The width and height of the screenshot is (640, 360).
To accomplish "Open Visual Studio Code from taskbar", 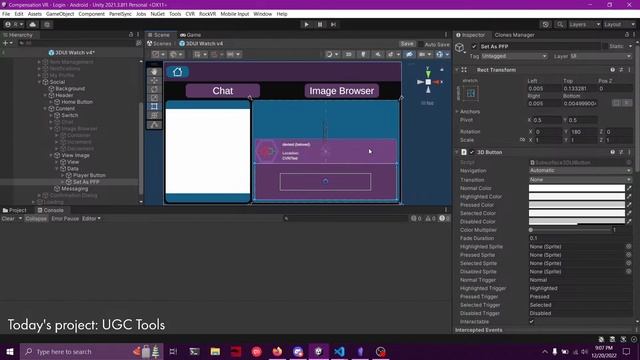I will 339,351.
